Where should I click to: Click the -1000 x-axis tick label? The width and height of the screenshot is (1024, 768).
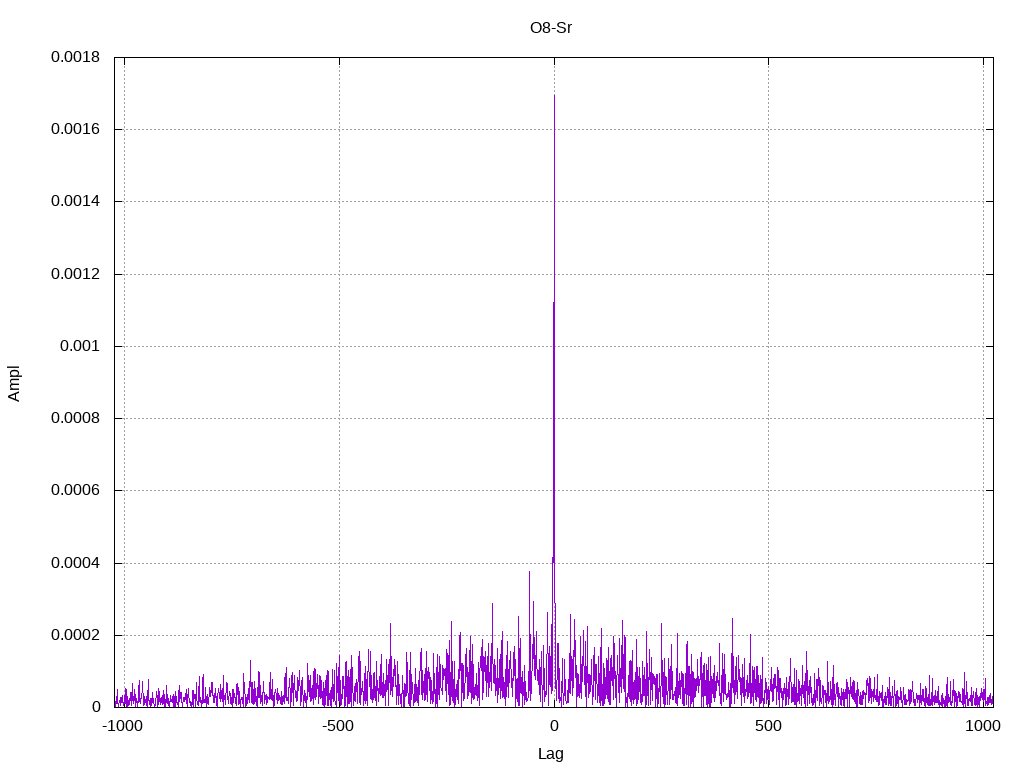(x=122, y=726)
